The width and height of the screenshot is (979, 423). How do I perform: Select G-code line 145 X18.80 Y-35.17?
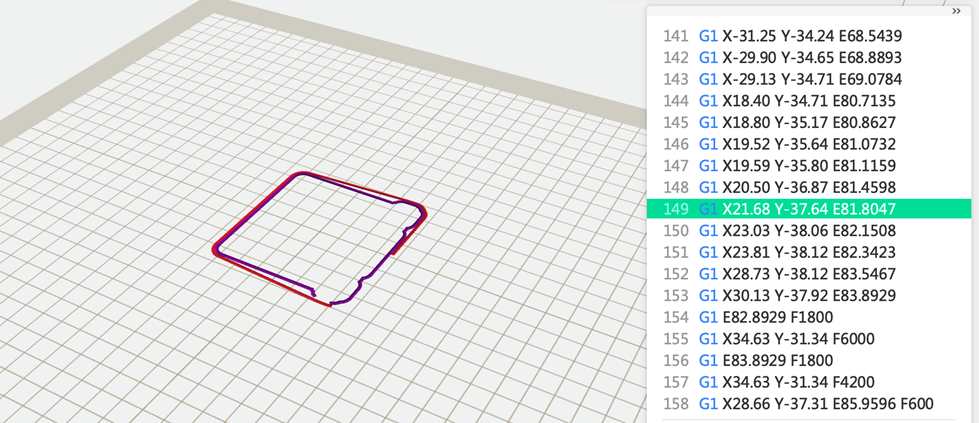pyautogui.click(x=809, y=122)
